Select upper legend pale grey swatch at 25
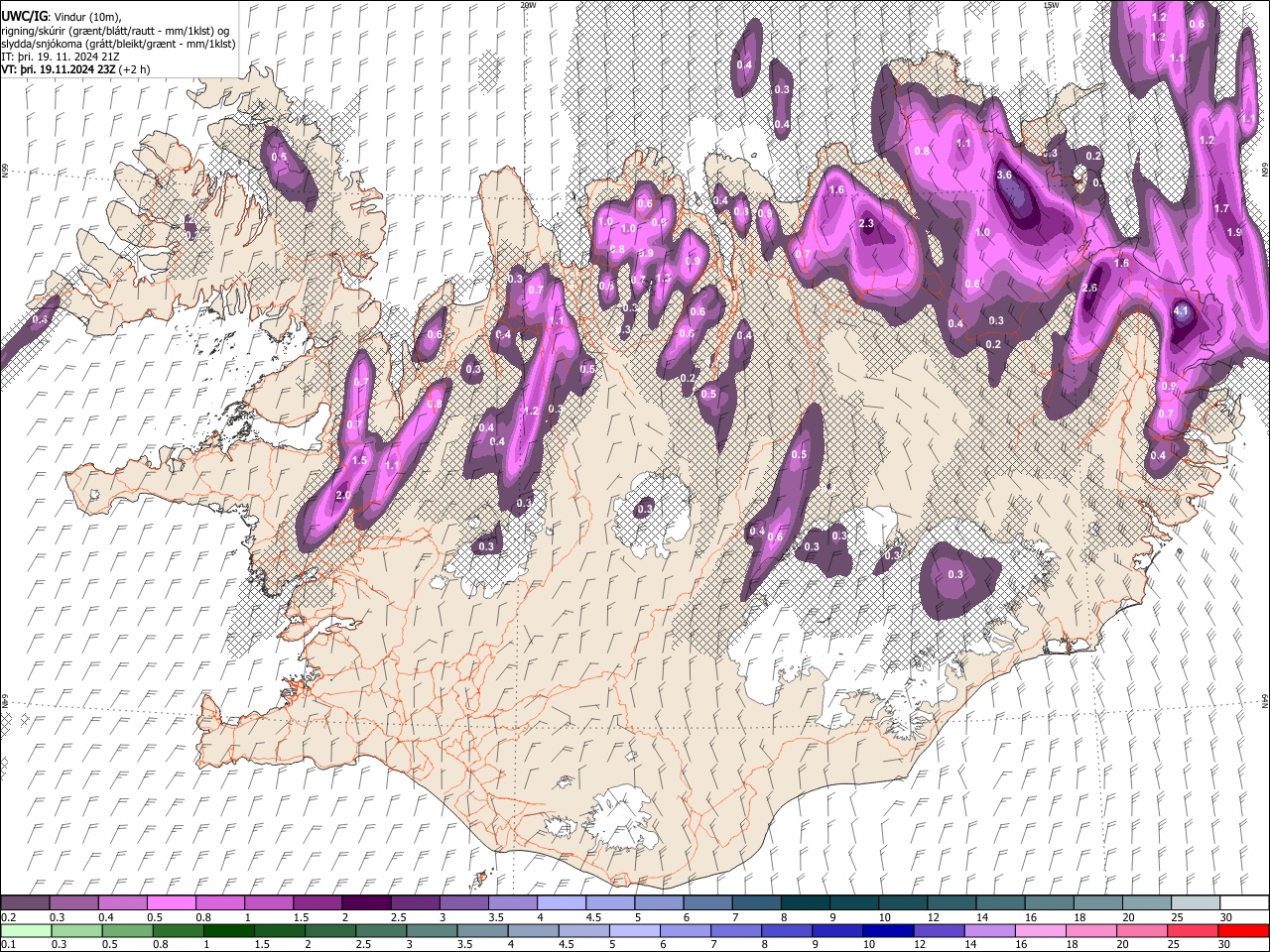 click(1194, 903)
